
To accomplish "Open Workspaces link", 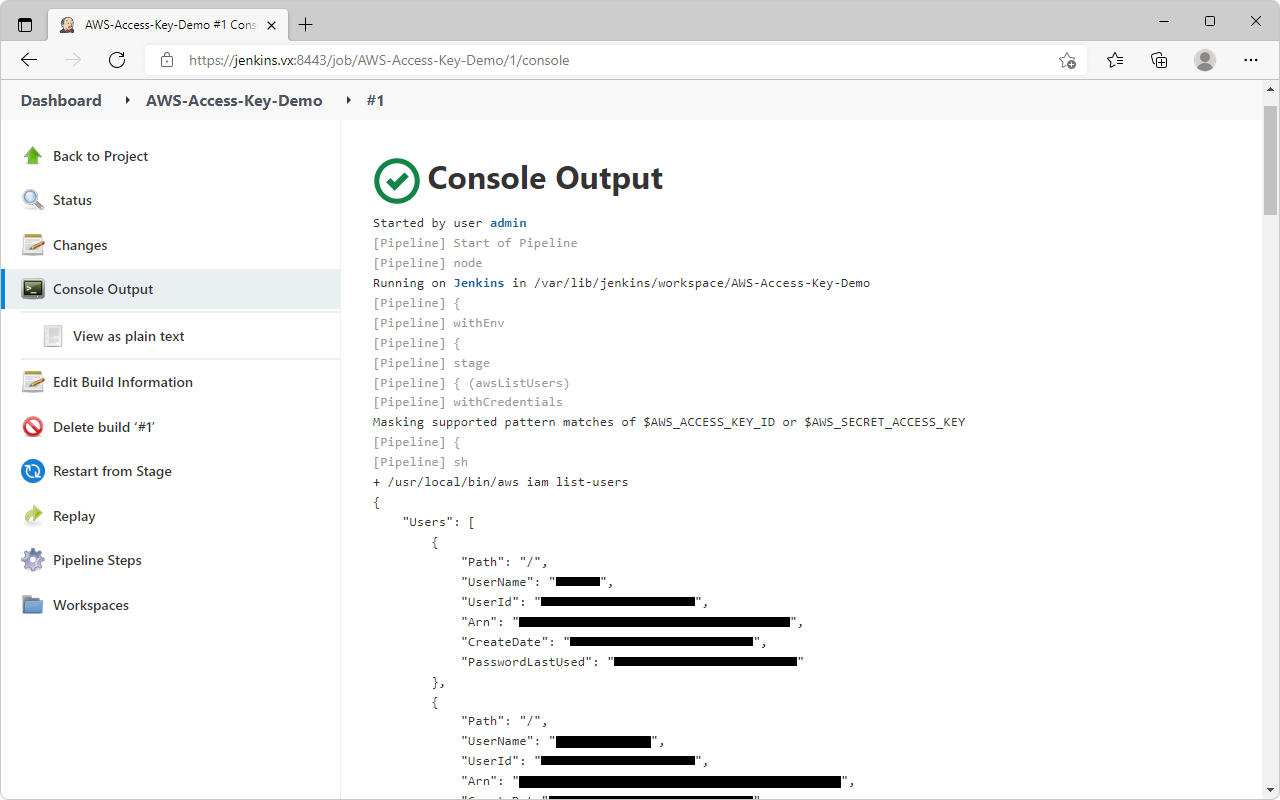I will 91,605.
